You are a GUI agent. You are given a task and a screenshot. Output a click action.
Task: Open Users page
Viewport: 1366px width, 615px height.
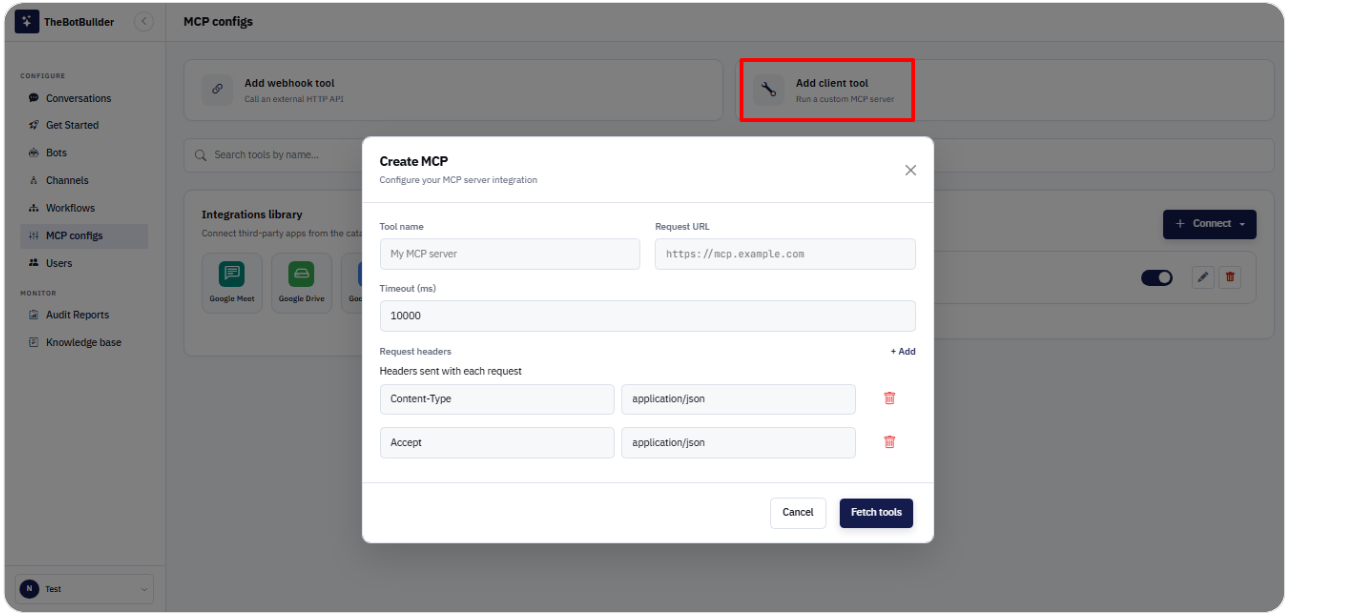[x=84, y=263]
